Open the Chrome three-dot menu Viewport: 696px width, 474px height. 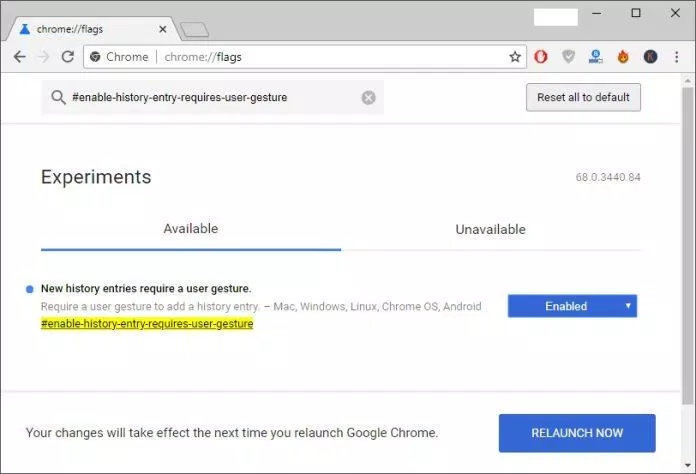[x=676, y=57]
